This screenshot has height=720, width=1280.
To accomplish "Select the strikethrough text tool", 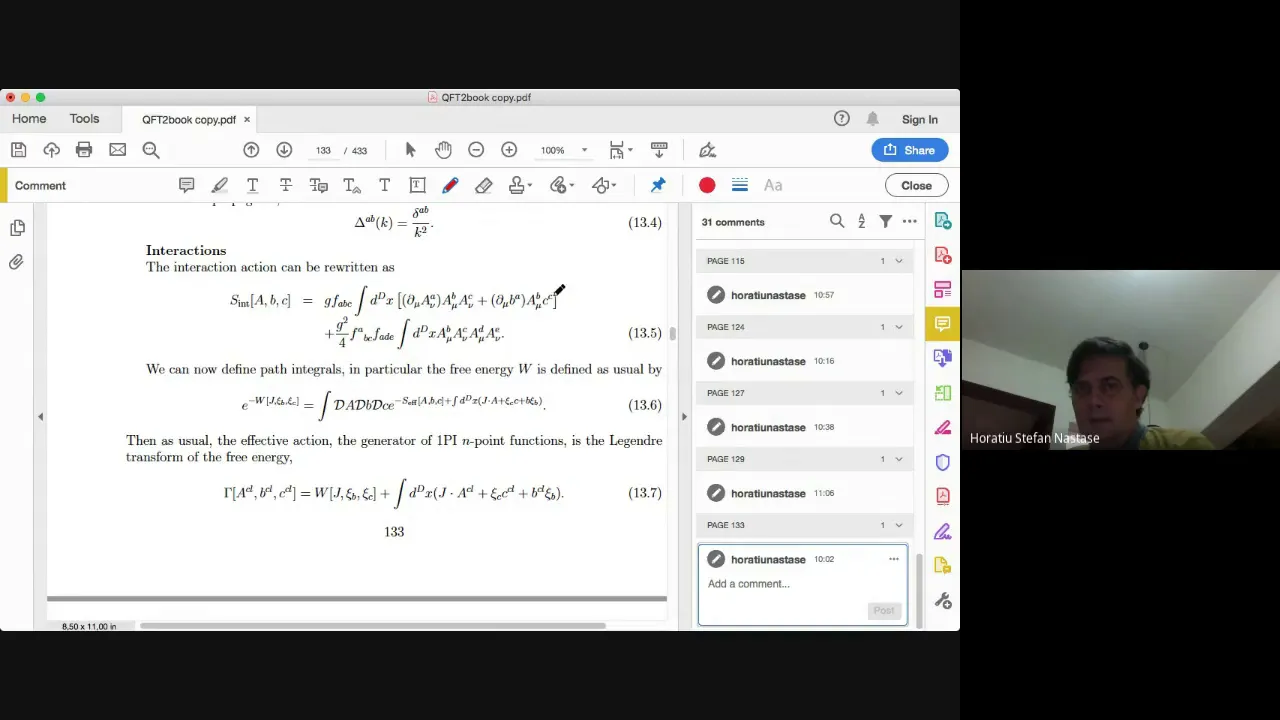I will 285,185.
